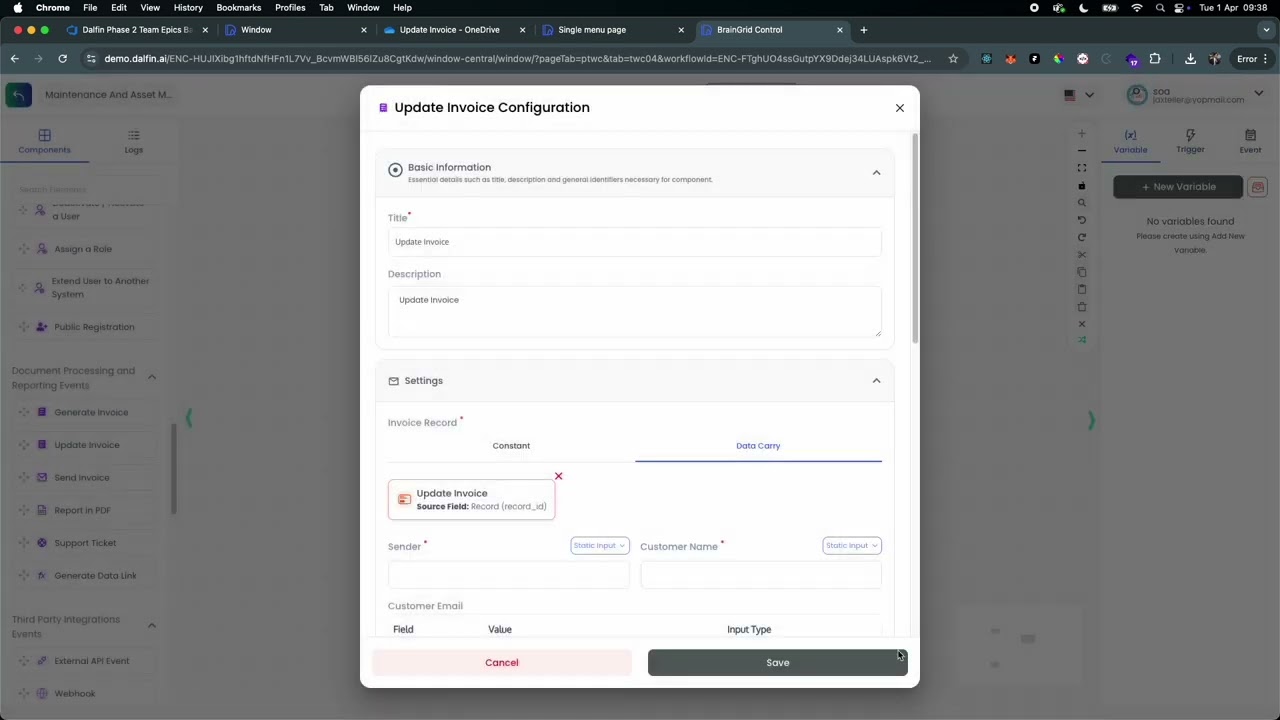Collapse Document Processing and Reporting Events group
This screenshot has height=720, width=1280.
pos(152,377)
